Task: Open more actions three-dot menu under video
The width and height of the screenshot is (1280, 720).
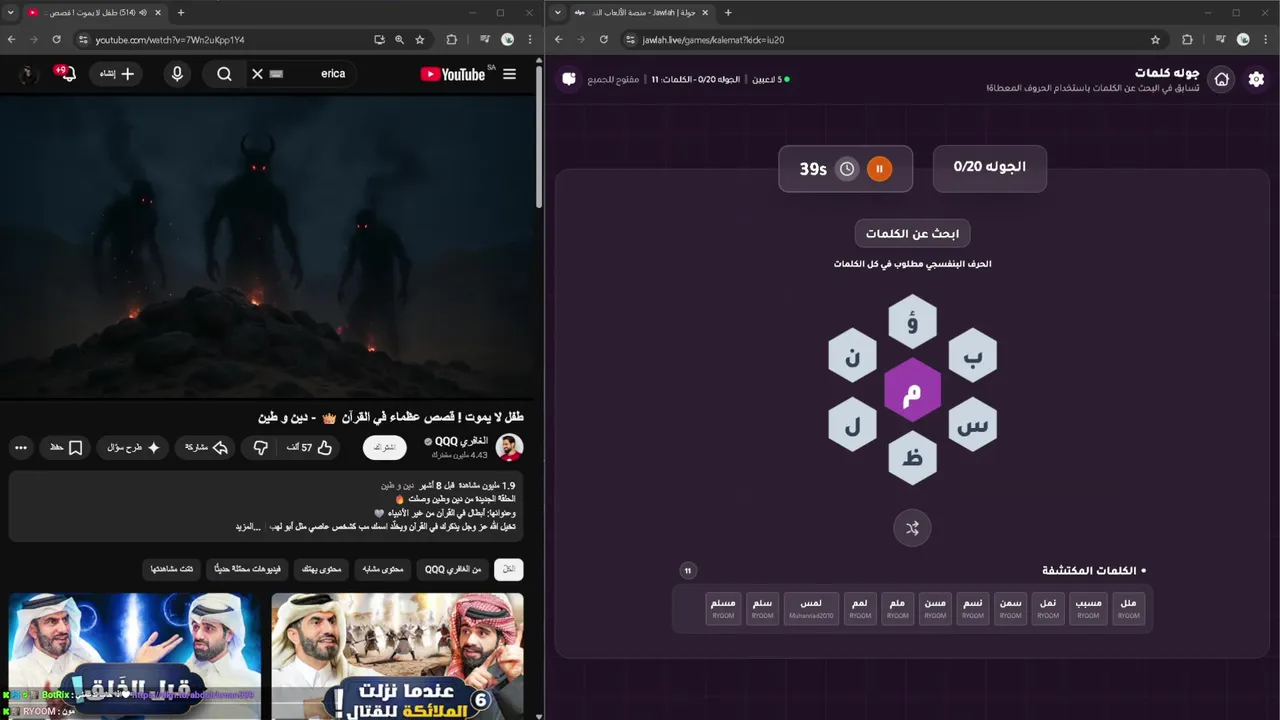Action: [21, 448]
